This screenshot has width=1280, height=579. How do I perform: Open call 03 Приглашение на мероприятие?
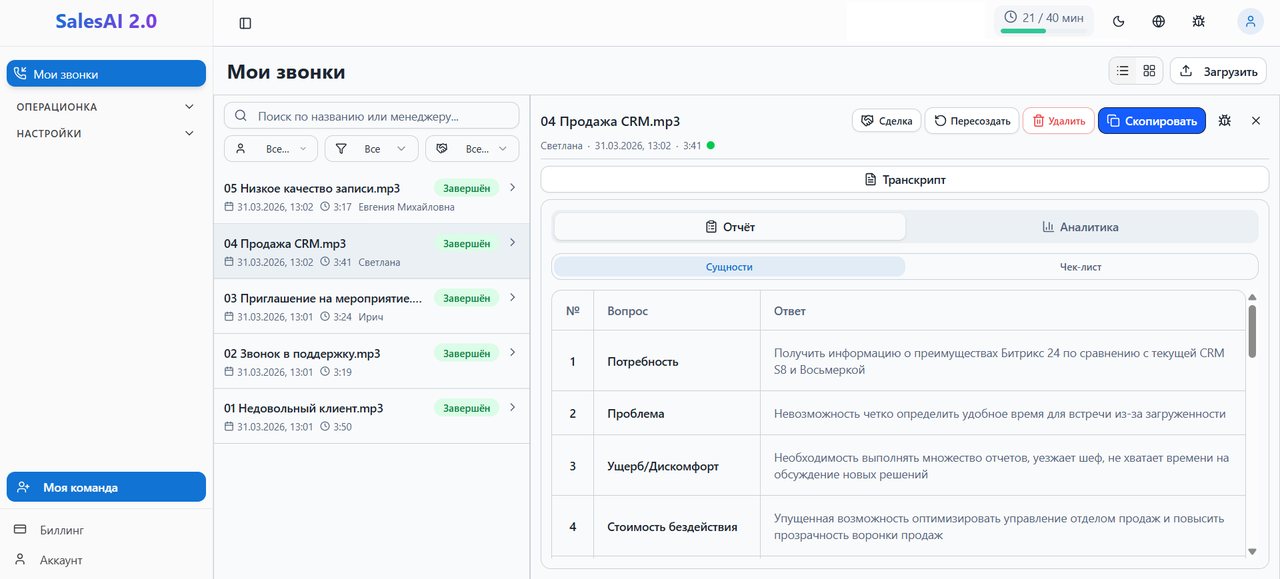pos(371,306)
